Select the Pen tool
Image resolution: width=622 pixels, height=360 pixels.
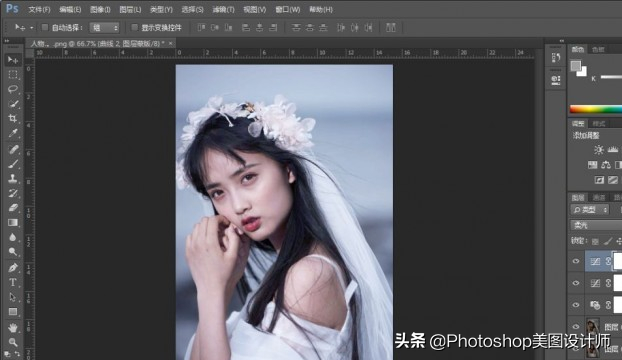(13, 268)
